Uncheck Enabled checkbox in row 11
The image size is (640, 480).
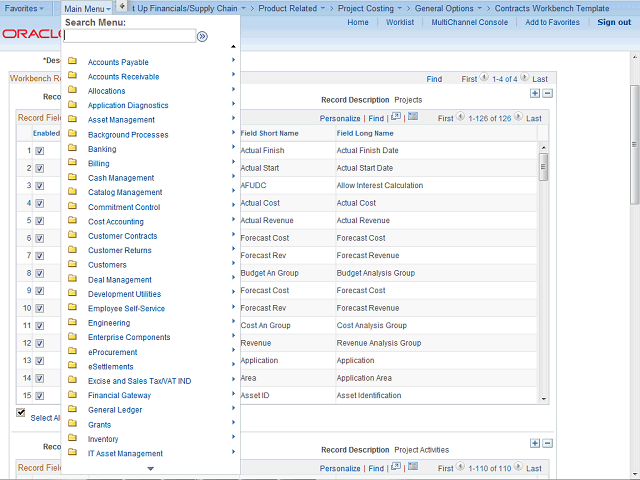click(x=40, y=326)
